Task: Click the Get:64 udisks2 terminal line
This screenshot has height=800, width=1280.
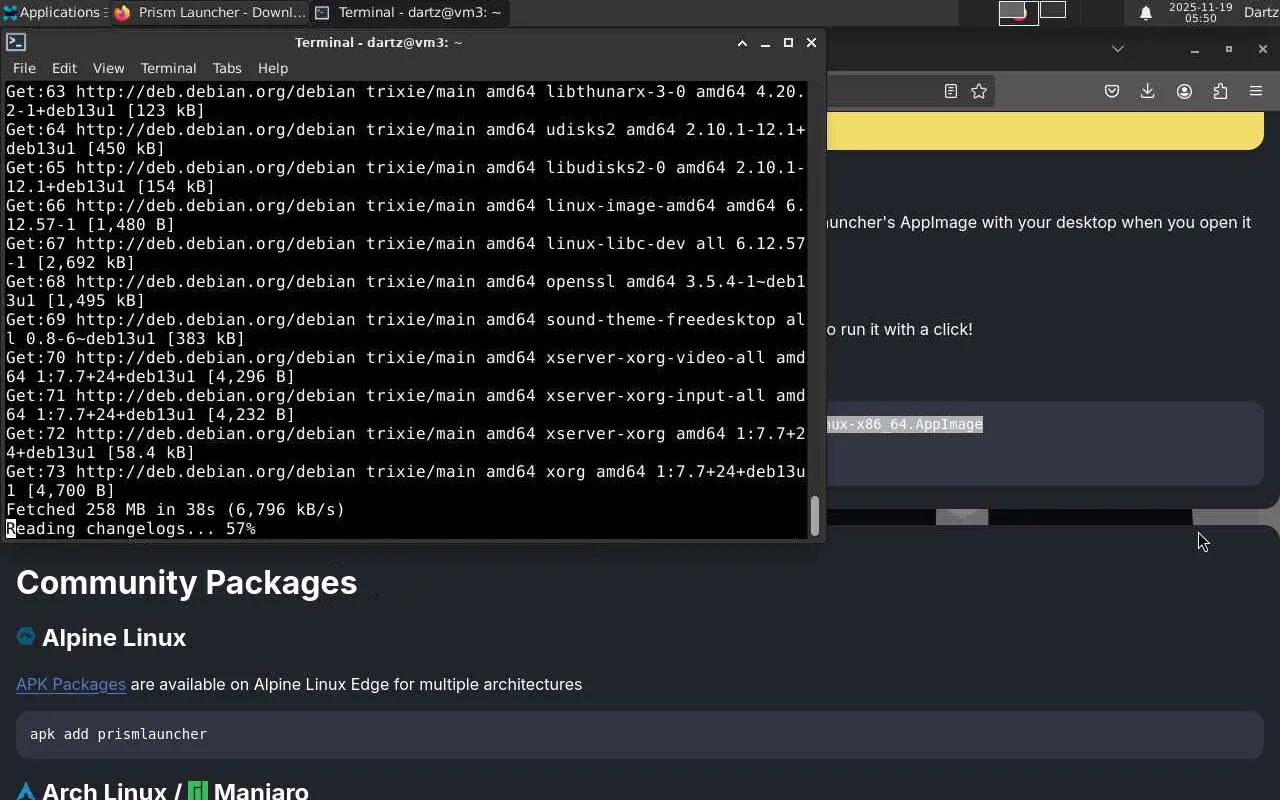Action: 406,139
